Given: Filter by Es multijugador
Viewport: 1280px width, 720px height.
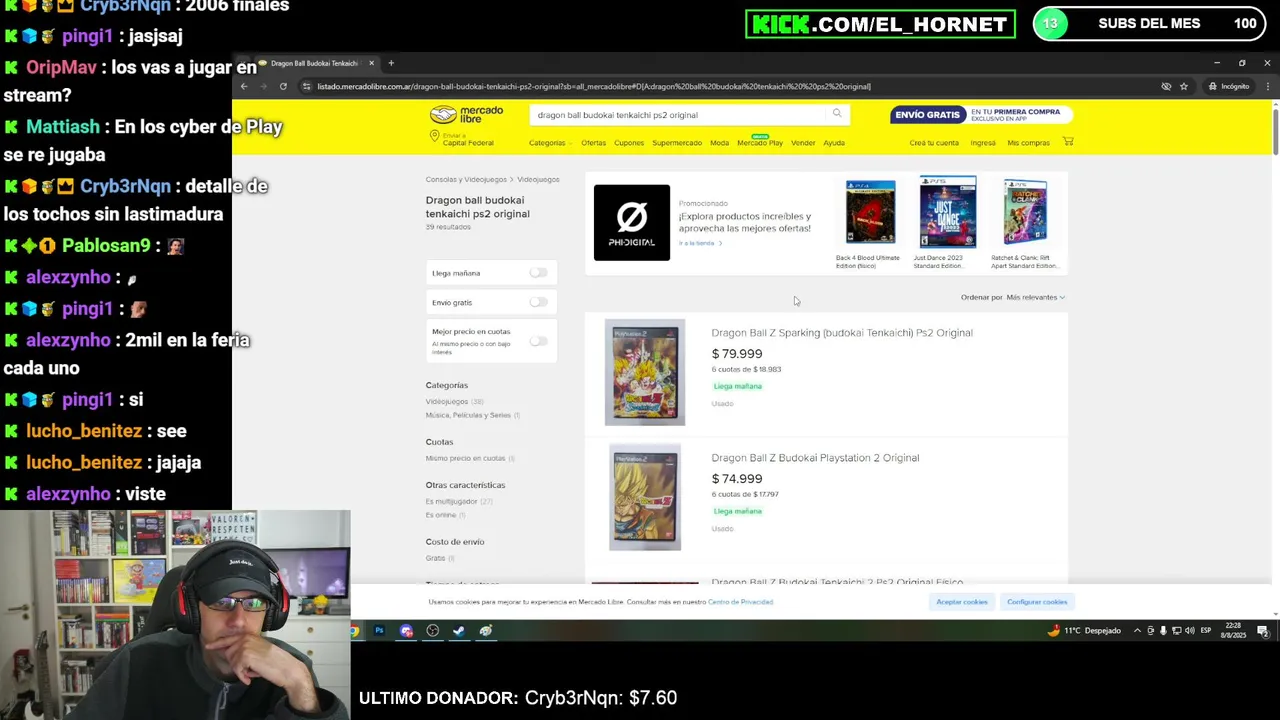Looking at the screenshot, I should (x=451, y=501).
